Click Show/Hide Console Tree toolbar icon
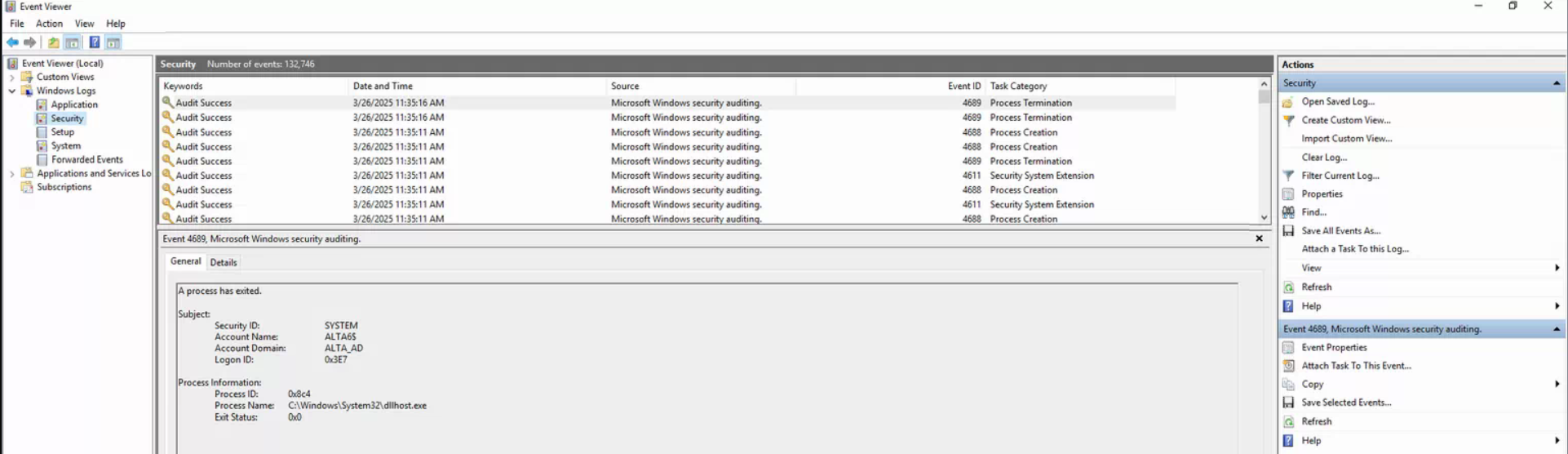 click(72, 42)
